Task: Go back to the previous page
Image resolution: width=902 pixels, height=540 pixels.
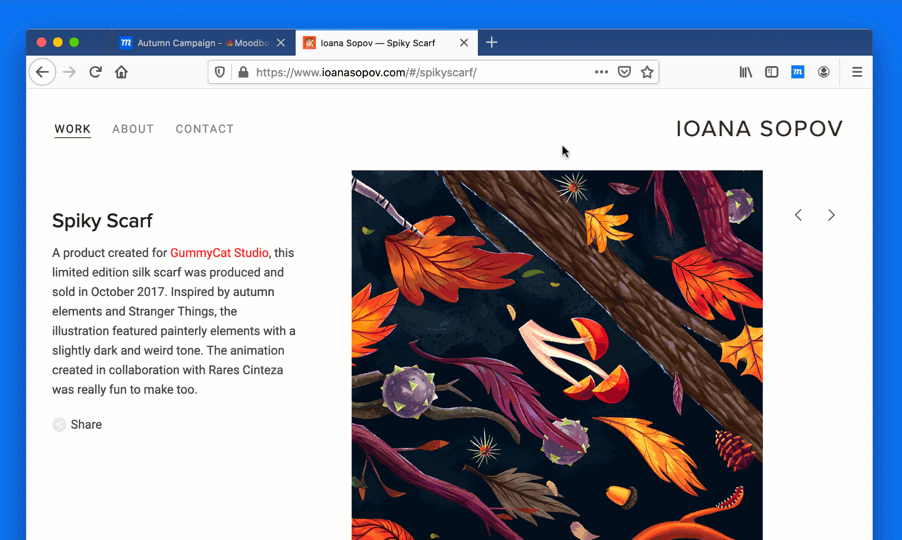Action: [x=42, y=72]
